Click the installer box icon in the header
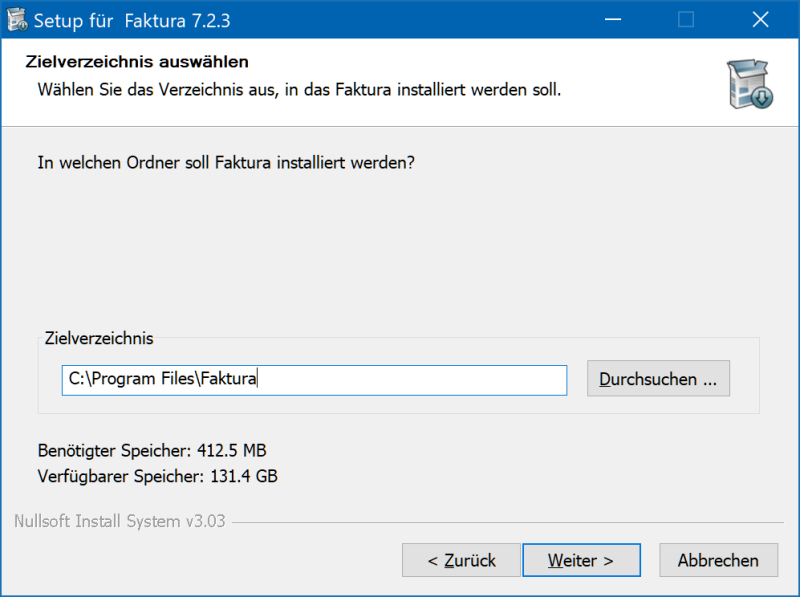Viewport: 800px width, 597px height. pyautogui.click(x=749, y=84)
